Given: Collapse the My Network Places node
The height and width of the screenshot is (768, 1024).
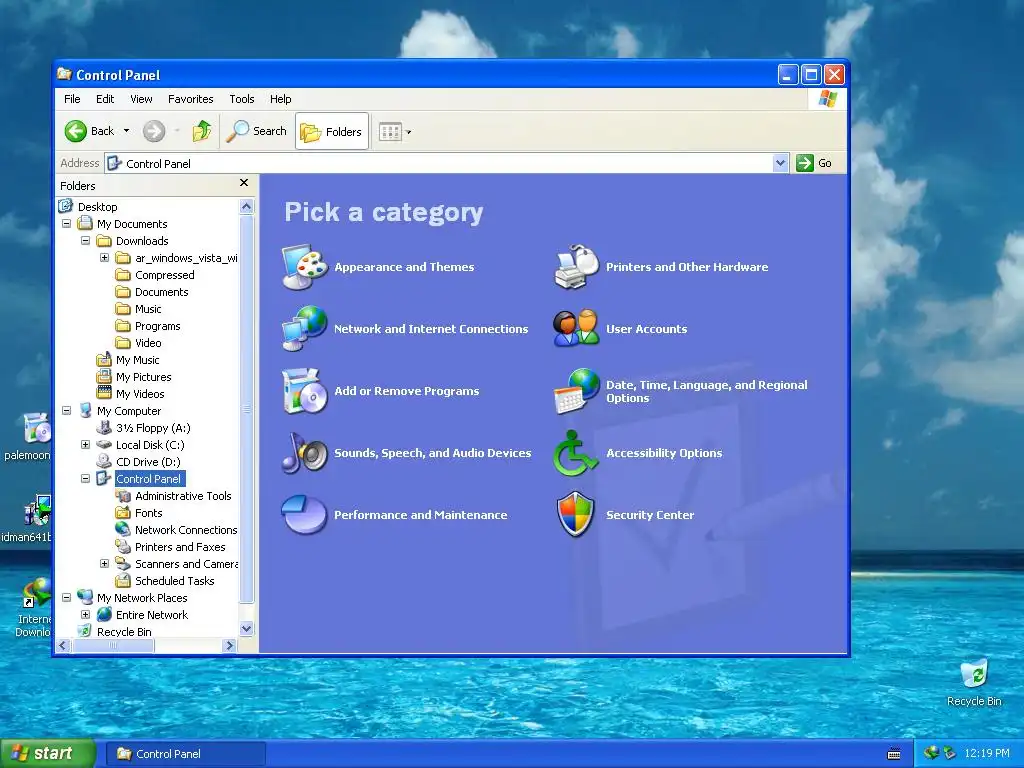Looking at the screenshot, I should 67,597.
